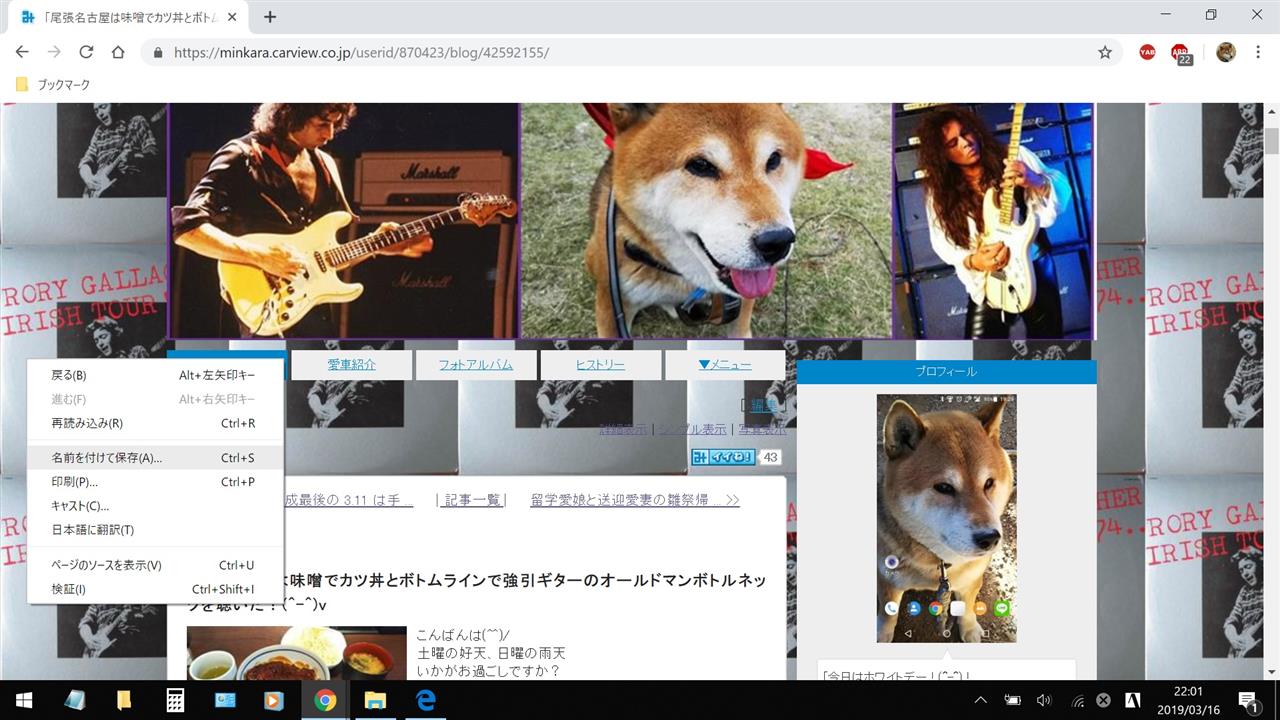Click the 編集 edit link

(x=764, y=405)
